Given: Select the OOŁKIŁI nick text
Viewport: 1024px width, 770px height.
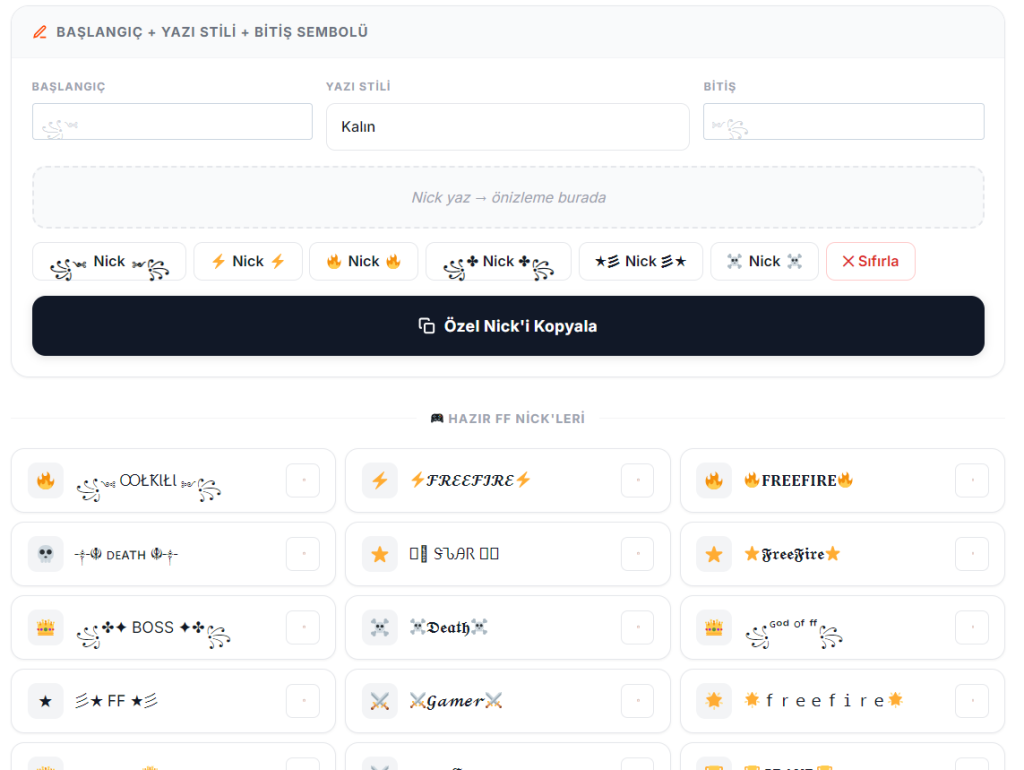Looking at the screenshot, I should pos(149,485).
